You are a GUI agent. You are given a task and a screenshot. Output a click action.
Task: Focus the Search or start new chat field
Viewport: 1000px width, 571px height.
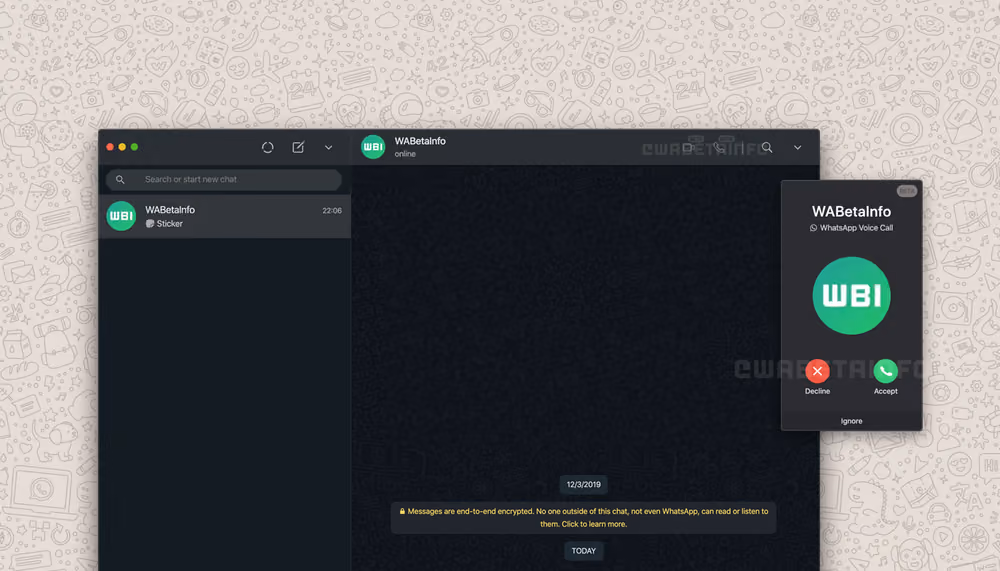click(x=224, y=179)
